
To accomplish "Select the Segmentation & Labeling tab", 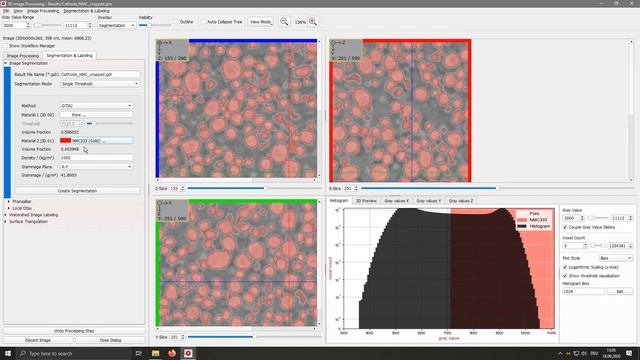I will click(69, 55).
